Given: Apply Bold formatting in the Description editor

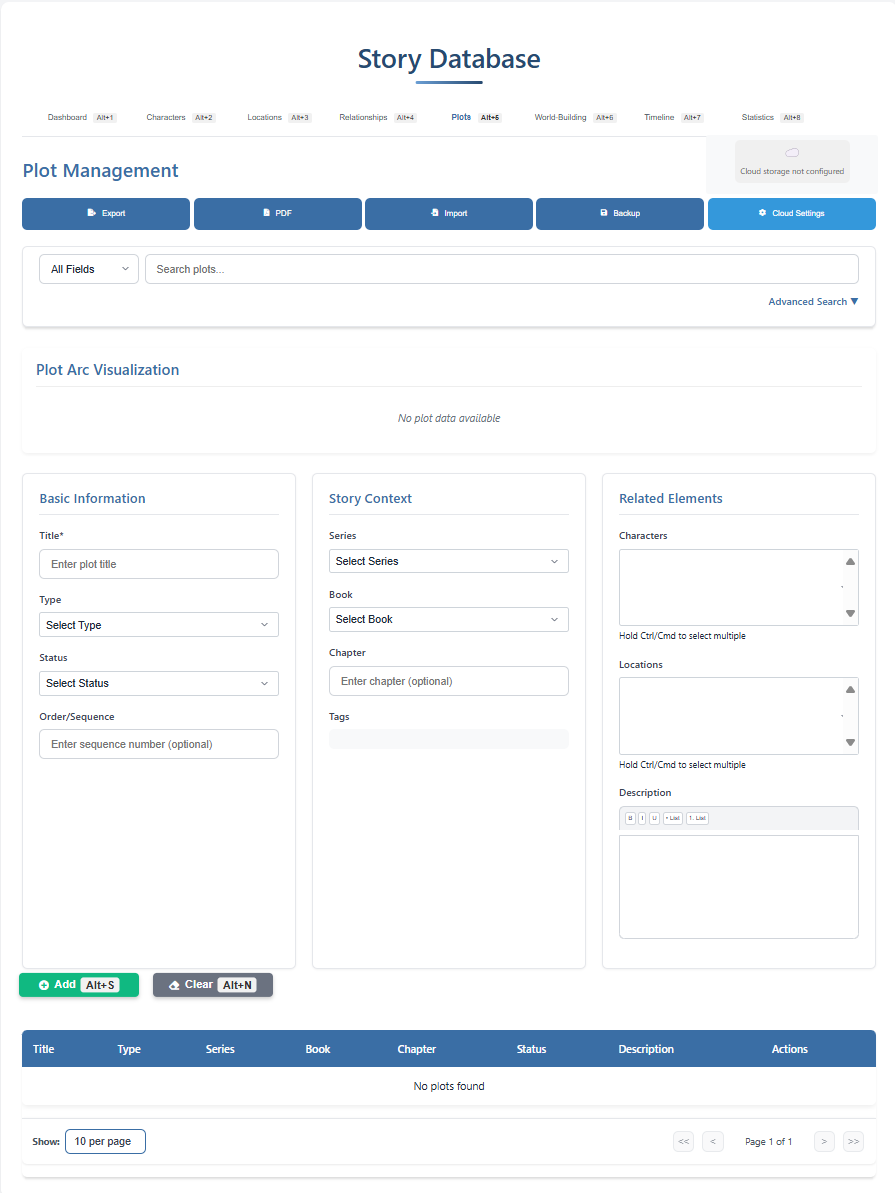Looking at the screenshot, I should 631,818.
